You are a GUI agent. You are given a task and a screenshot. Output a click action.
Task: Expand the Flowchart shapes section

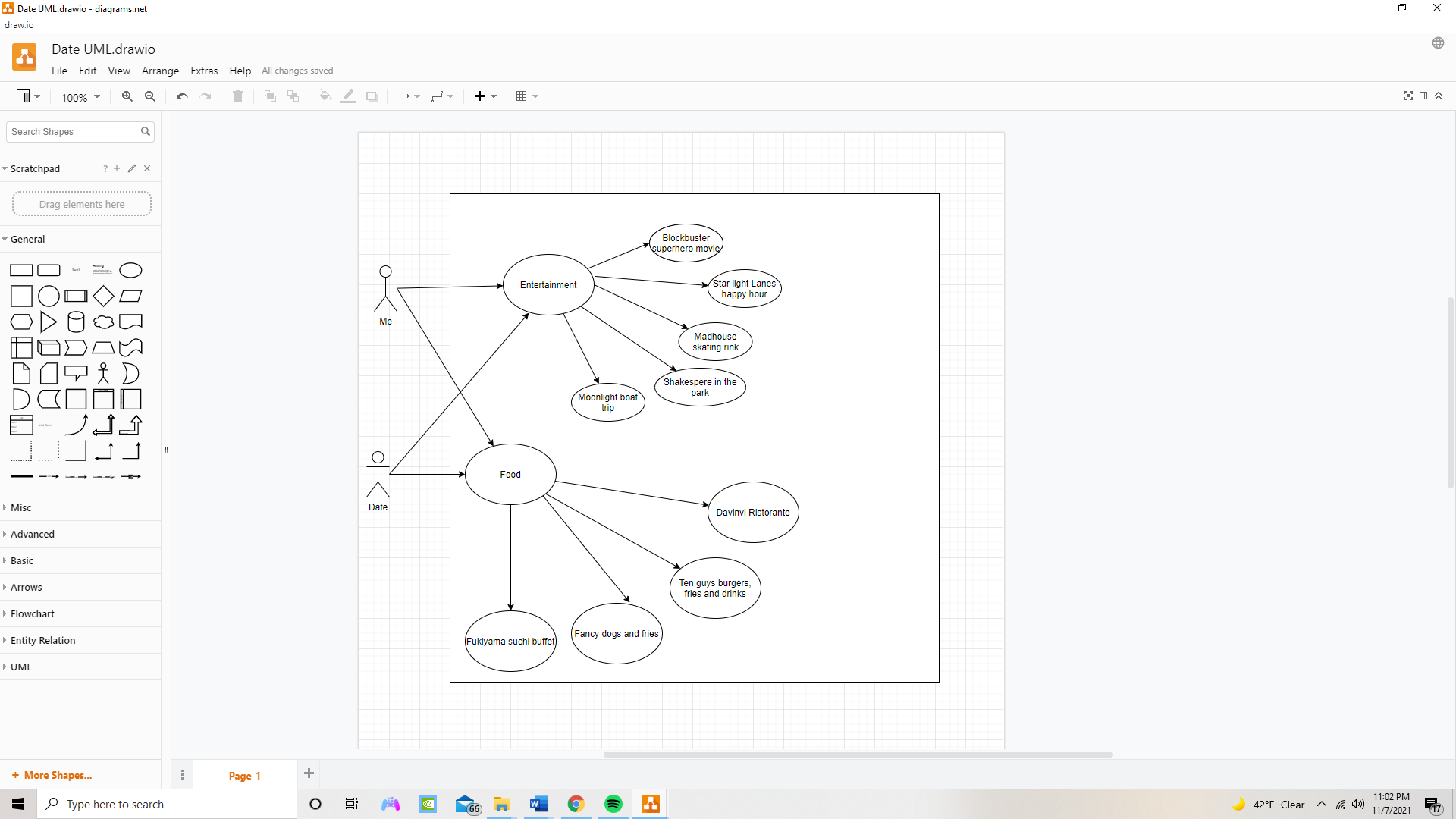click(33, 613)
